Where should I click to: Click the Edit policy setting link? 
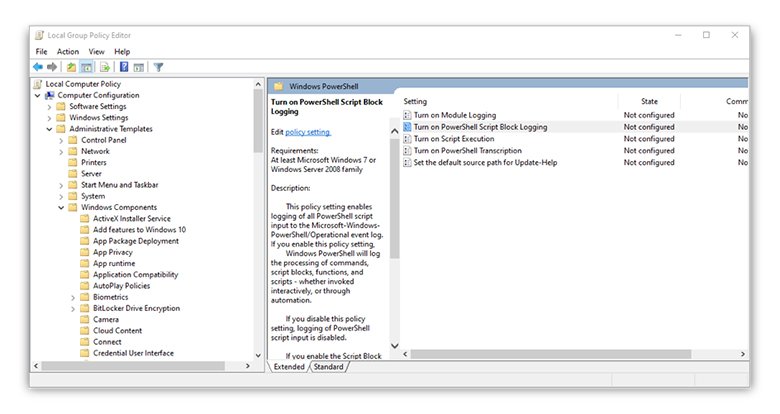(x=307, y=132)
